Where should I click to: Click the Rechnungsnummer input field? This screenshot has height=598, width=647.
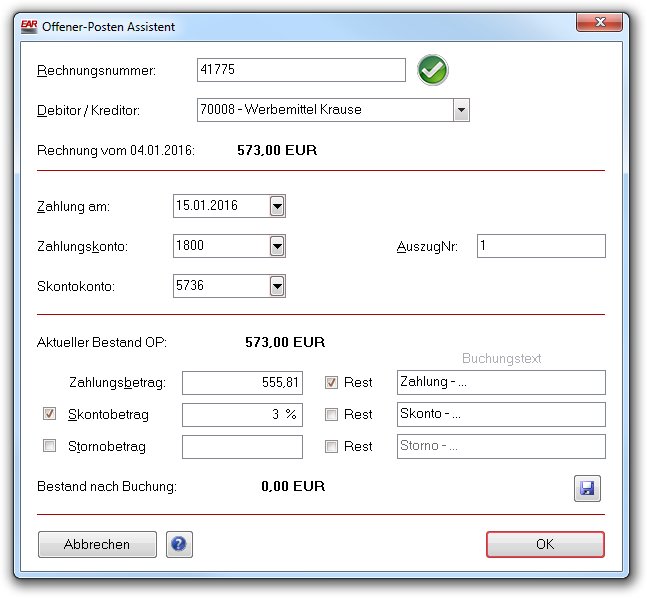[x=301, y=70]
